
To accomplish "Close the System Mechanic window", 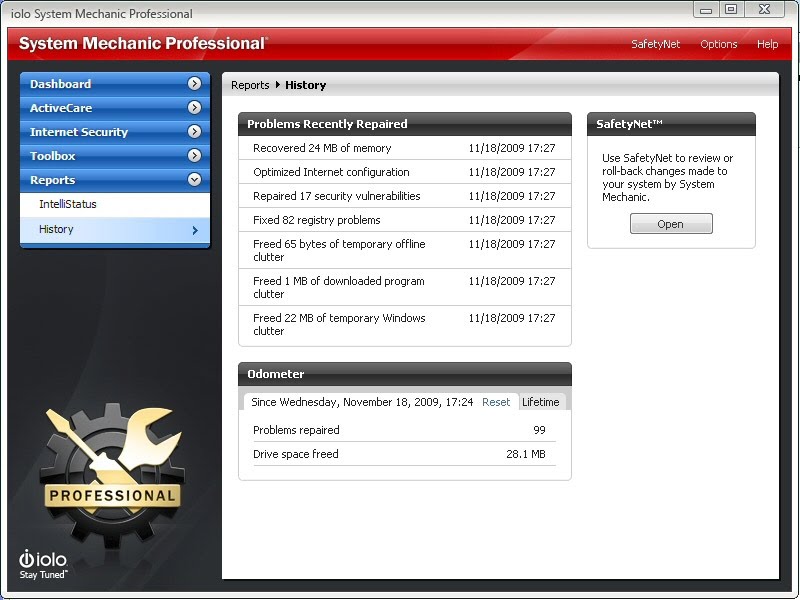I will point(764,9).
